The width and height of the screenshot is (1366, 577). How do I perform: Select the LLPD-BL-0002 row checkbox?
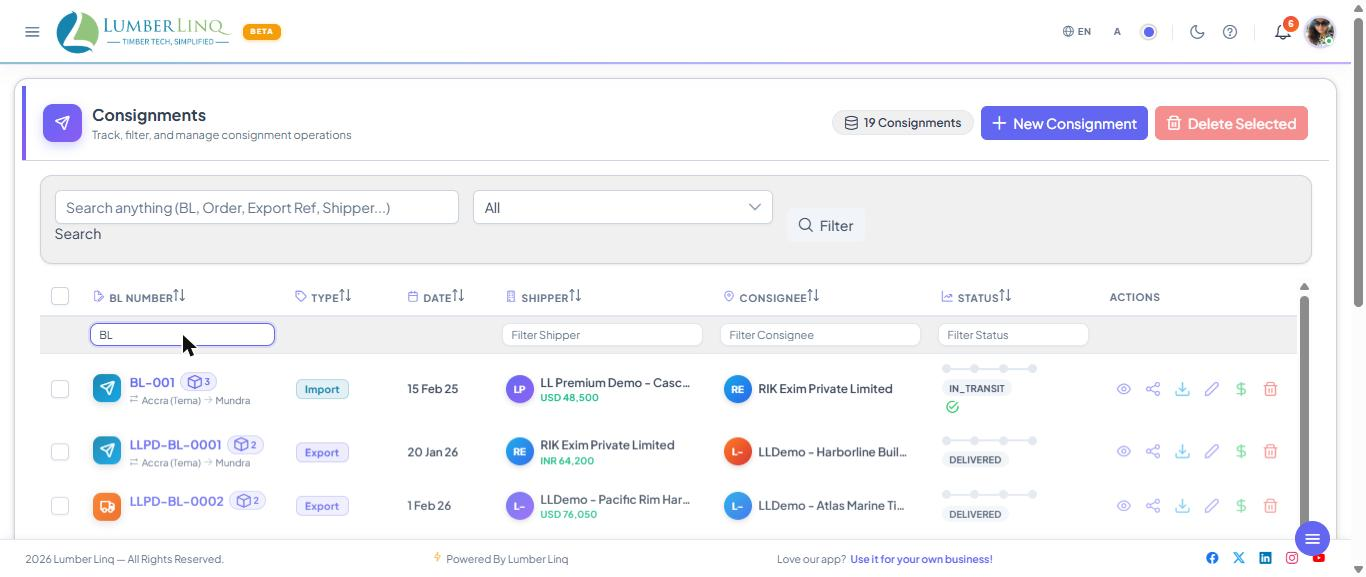coord(60,506)
